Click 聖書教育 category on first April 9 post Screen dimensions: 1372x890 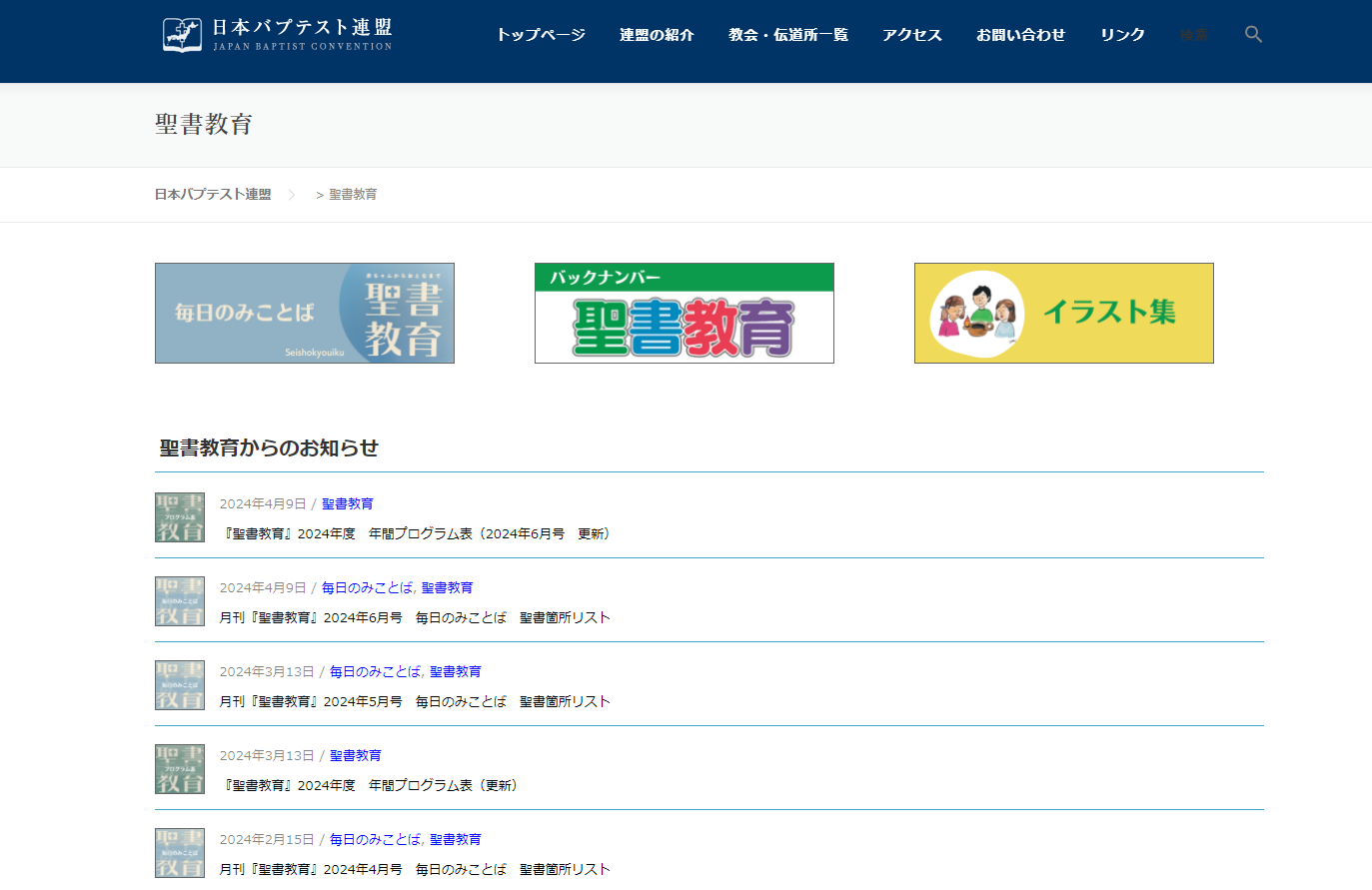(348, 503)
